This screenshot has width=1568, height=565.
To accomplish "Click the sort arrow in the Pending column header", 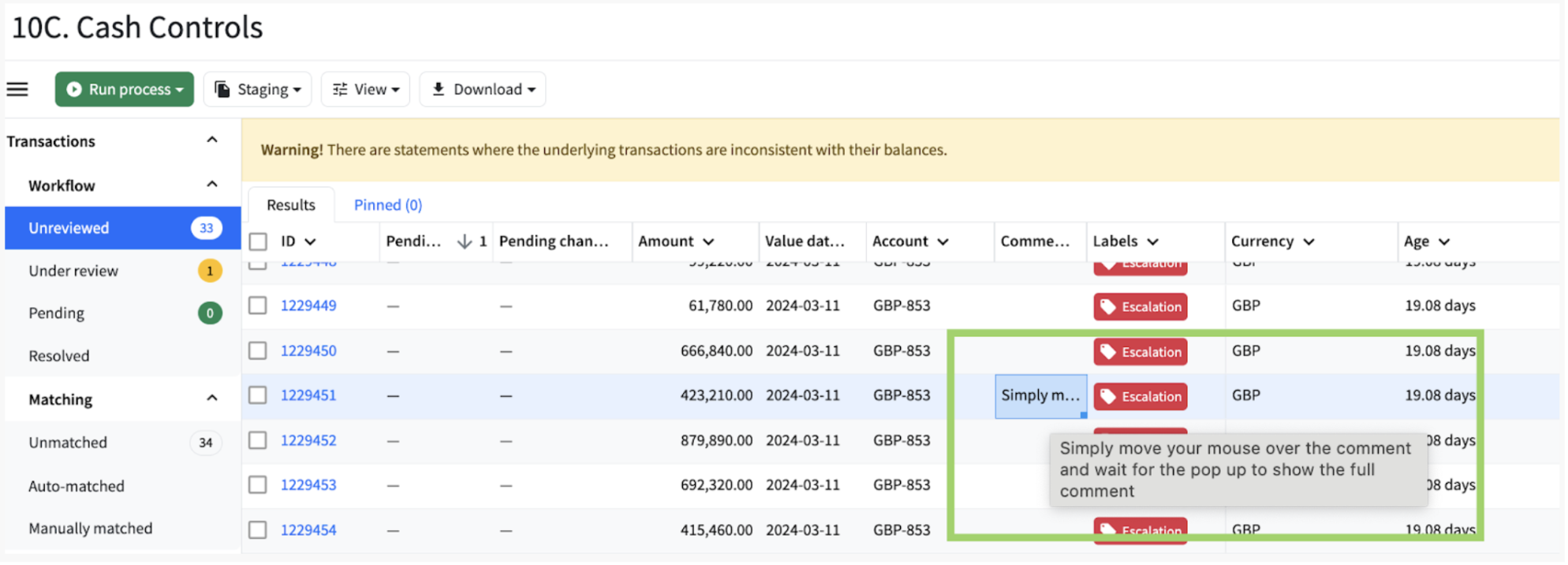I will (x=465, y=241).
